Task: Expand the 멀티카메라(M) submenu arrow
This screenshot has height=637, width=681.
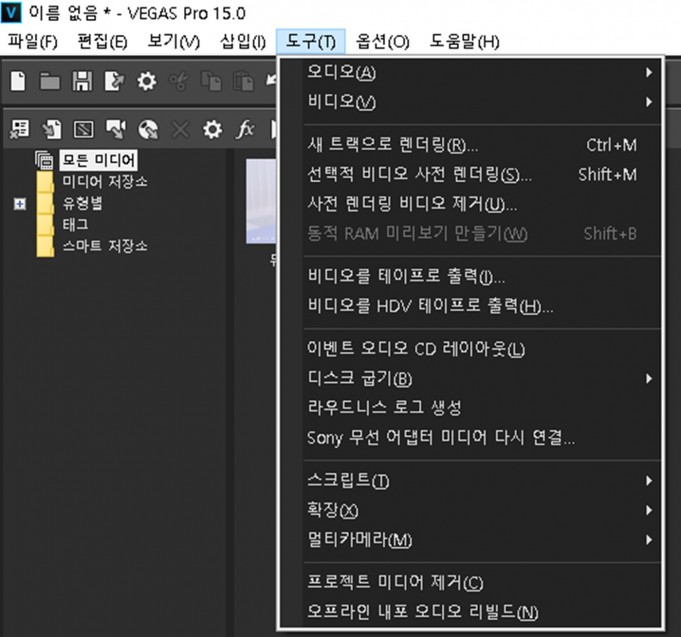Action: (649, 540)
